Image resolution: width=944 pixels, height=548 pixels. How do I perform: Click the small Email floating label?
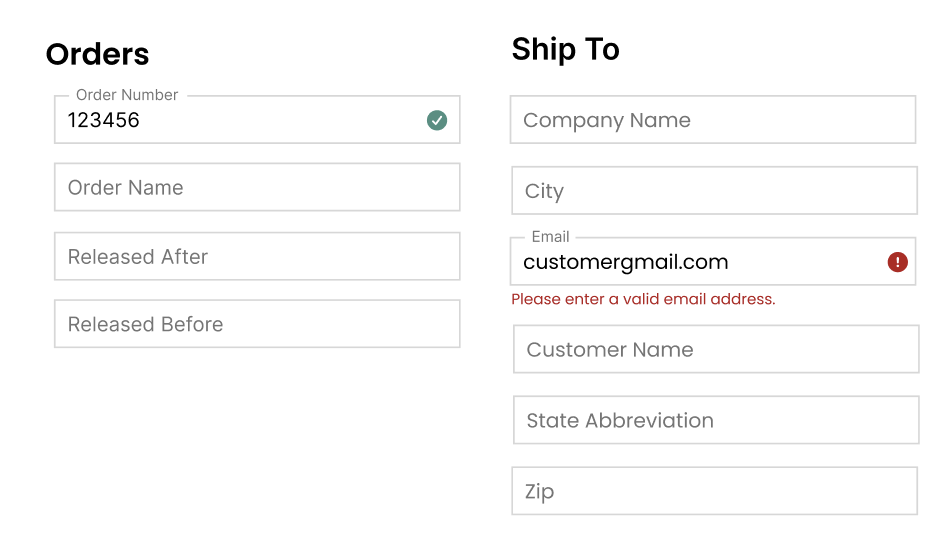550,237
